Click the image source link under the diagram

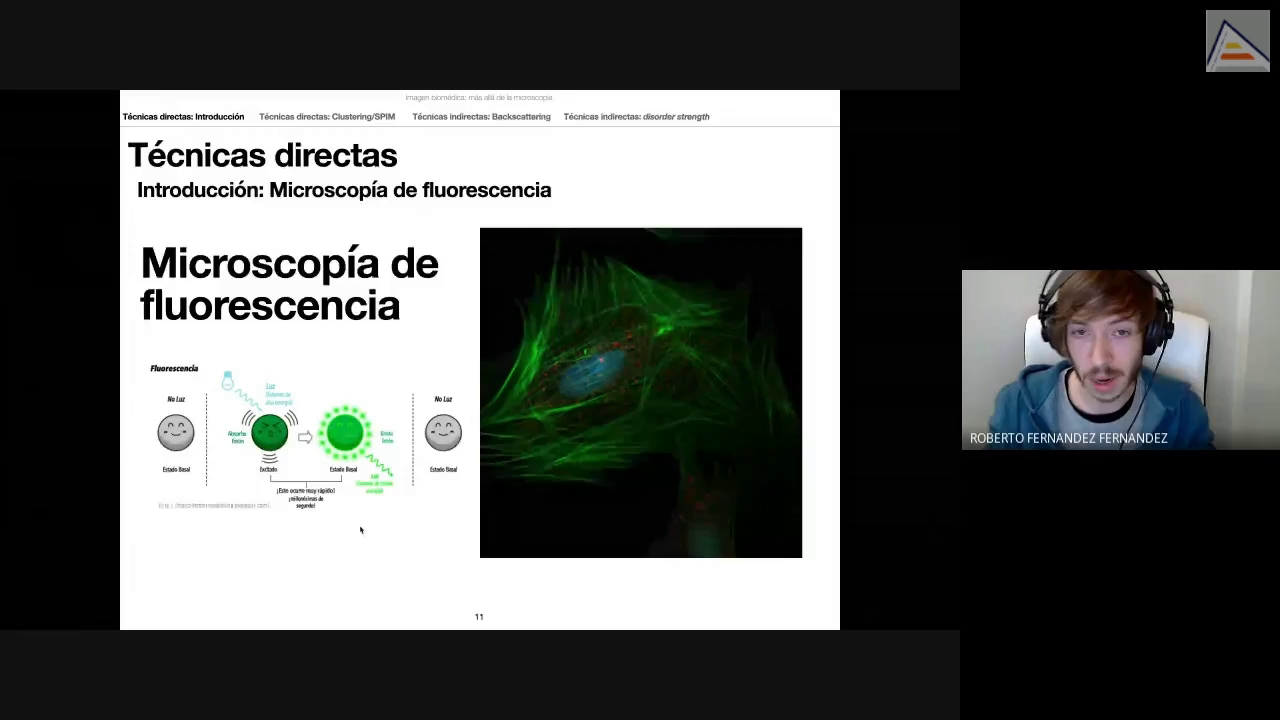click(x=214, y=506)
